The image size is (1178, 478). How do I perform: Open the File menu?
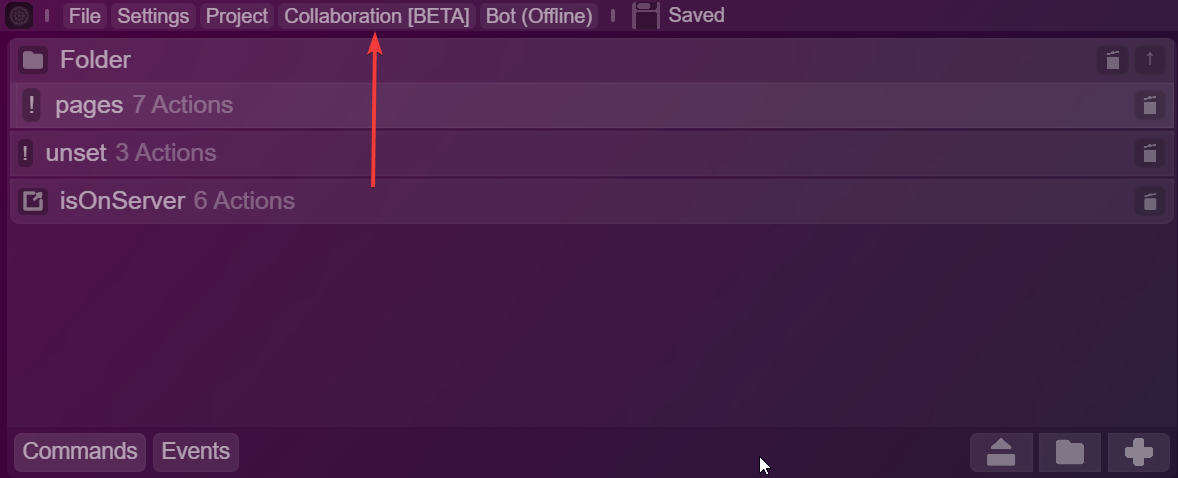pyautogui.click(x=85, y=16)
